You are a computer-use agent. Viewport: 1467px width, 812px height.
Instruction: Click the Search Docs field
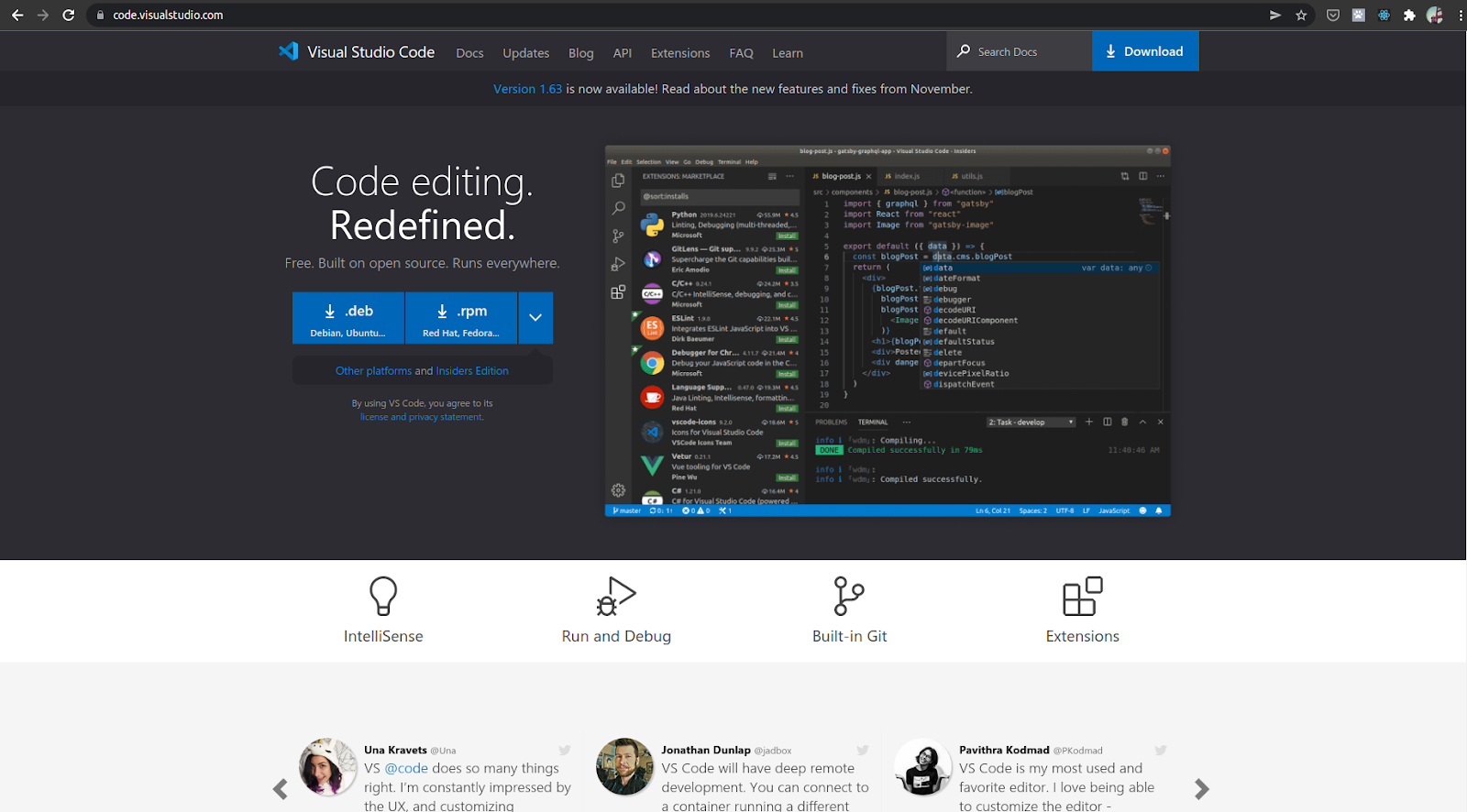1020,51
